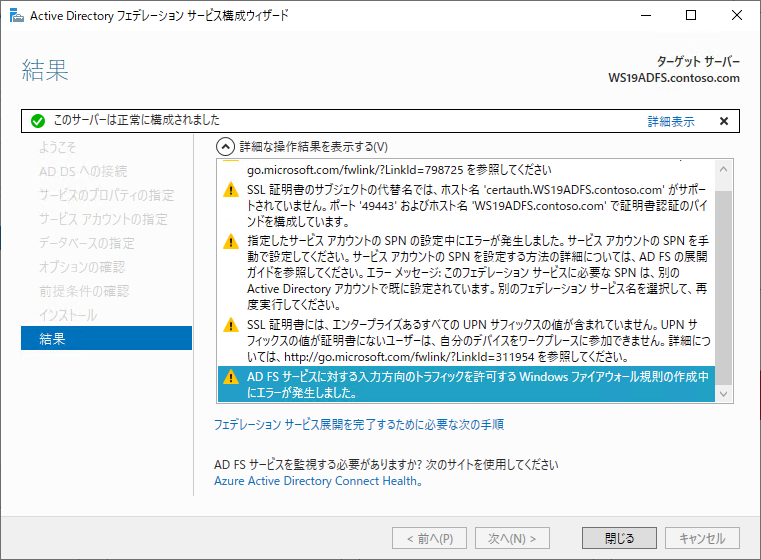Click scroll down arrow of the results list
Screen dimensions: 761x560
(723, 394)
